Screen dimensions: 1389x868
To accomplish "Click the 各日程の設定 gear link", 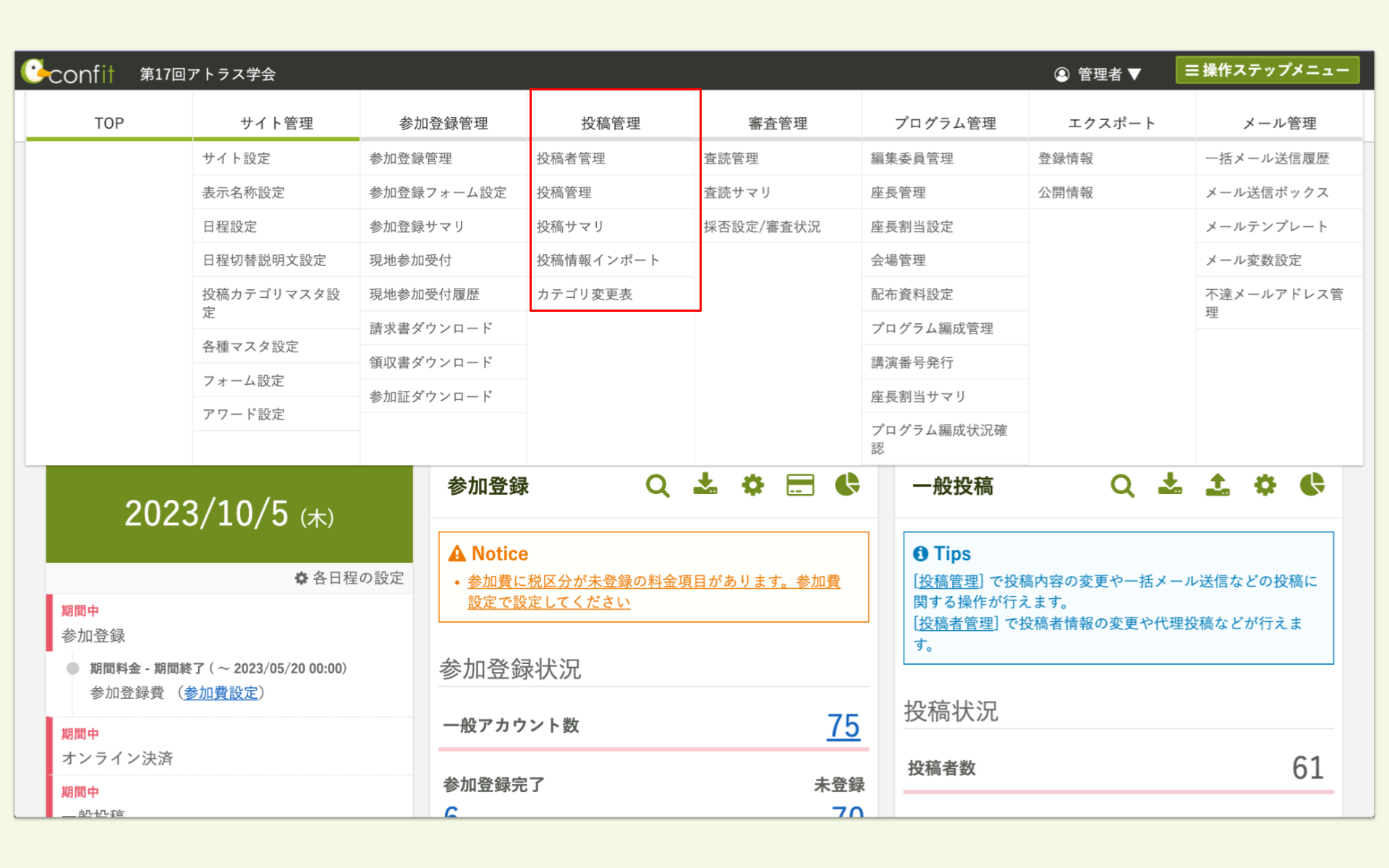I will click(349, 578).
